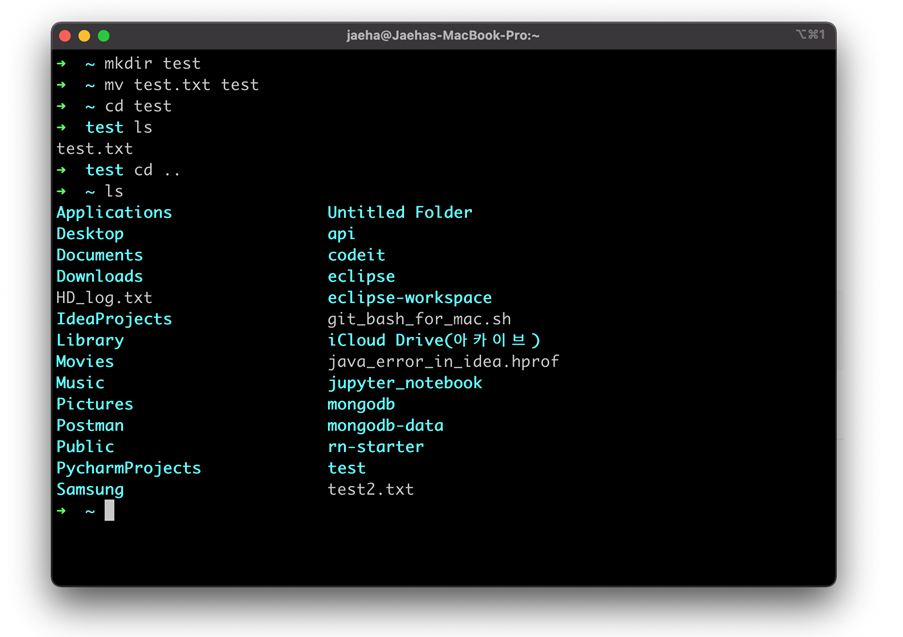This screenshot has width=903, height=637.
Task: Click the green fullscreen window button
Action: tap(104, 36)
